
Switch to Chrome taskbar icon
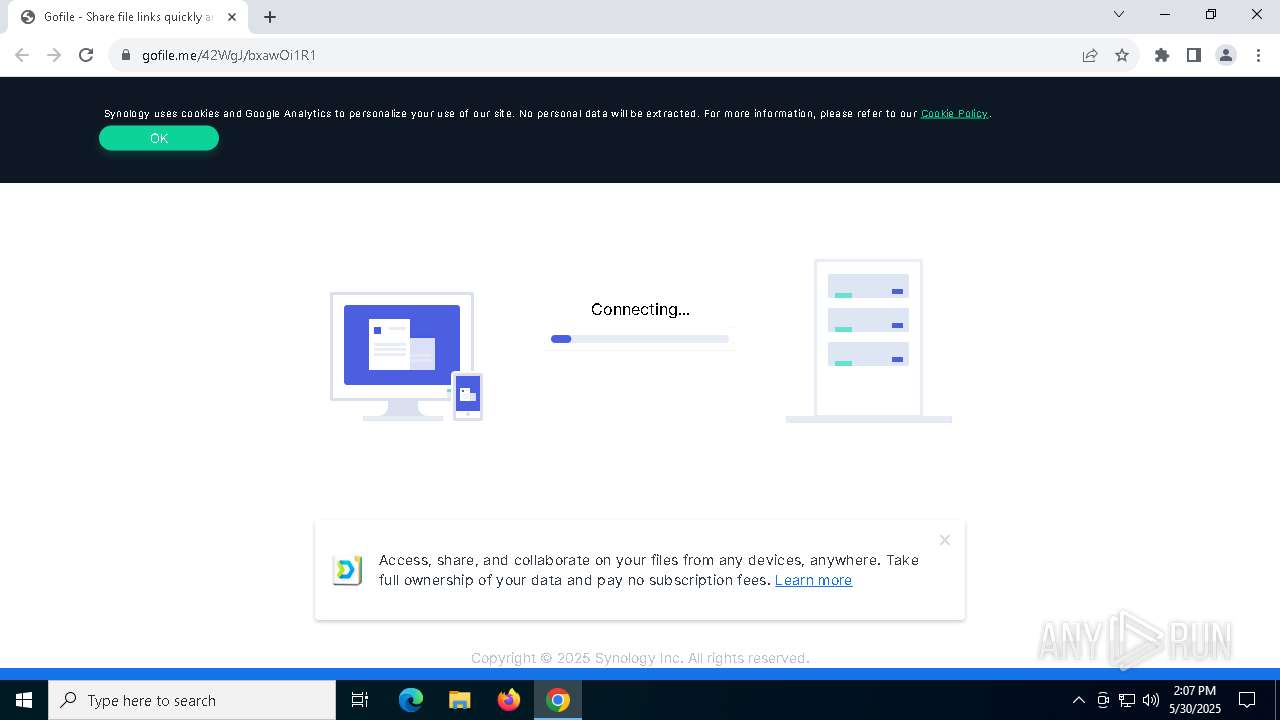(x=558, y=700)
